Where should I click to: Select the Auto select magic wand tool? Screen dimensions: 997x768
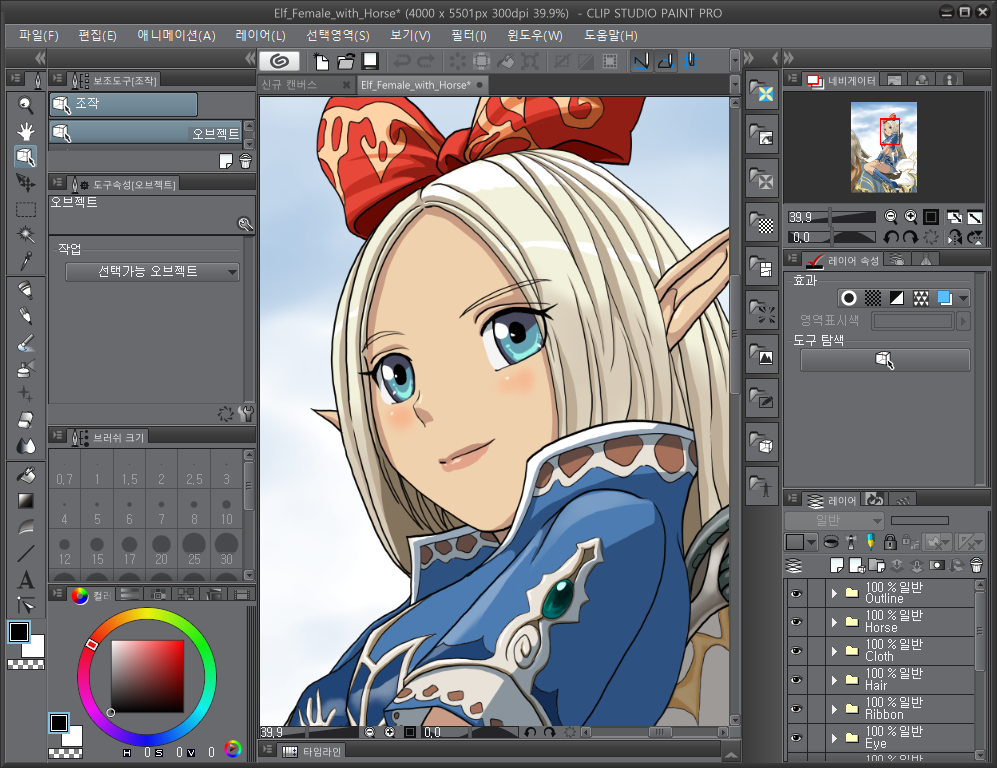[25, 235]
